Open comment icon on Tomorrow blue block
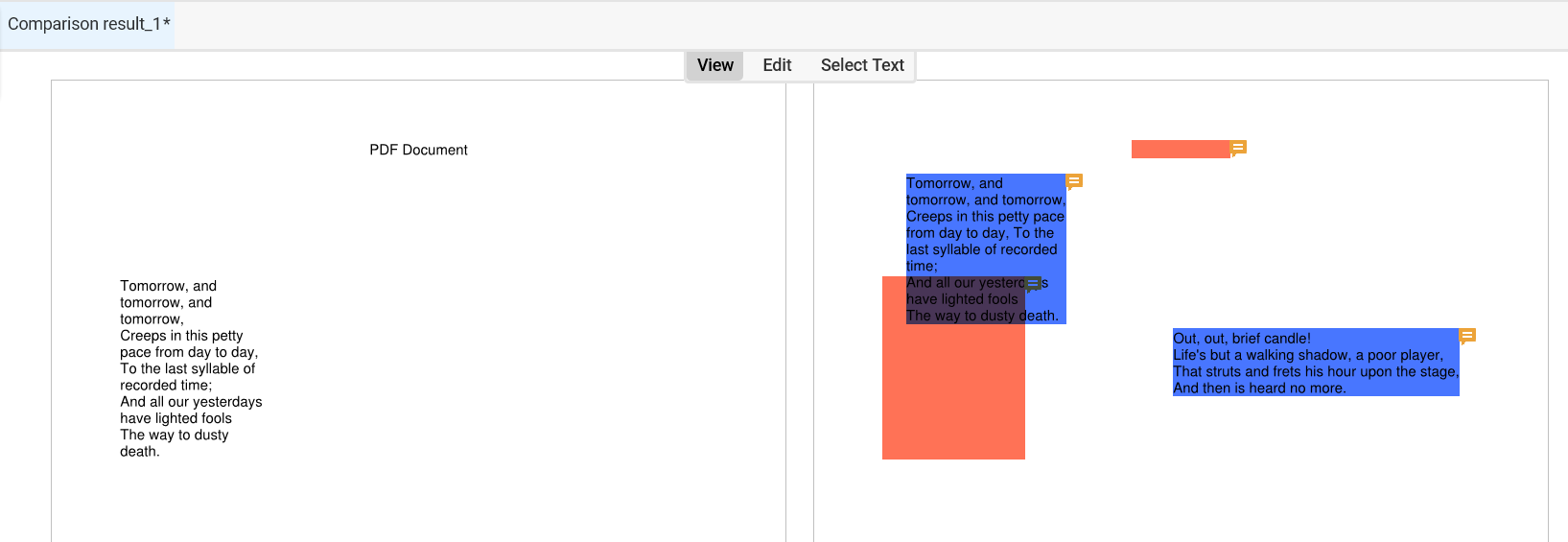This screenshot has height=542, width=1568. tap(1075, 181)
